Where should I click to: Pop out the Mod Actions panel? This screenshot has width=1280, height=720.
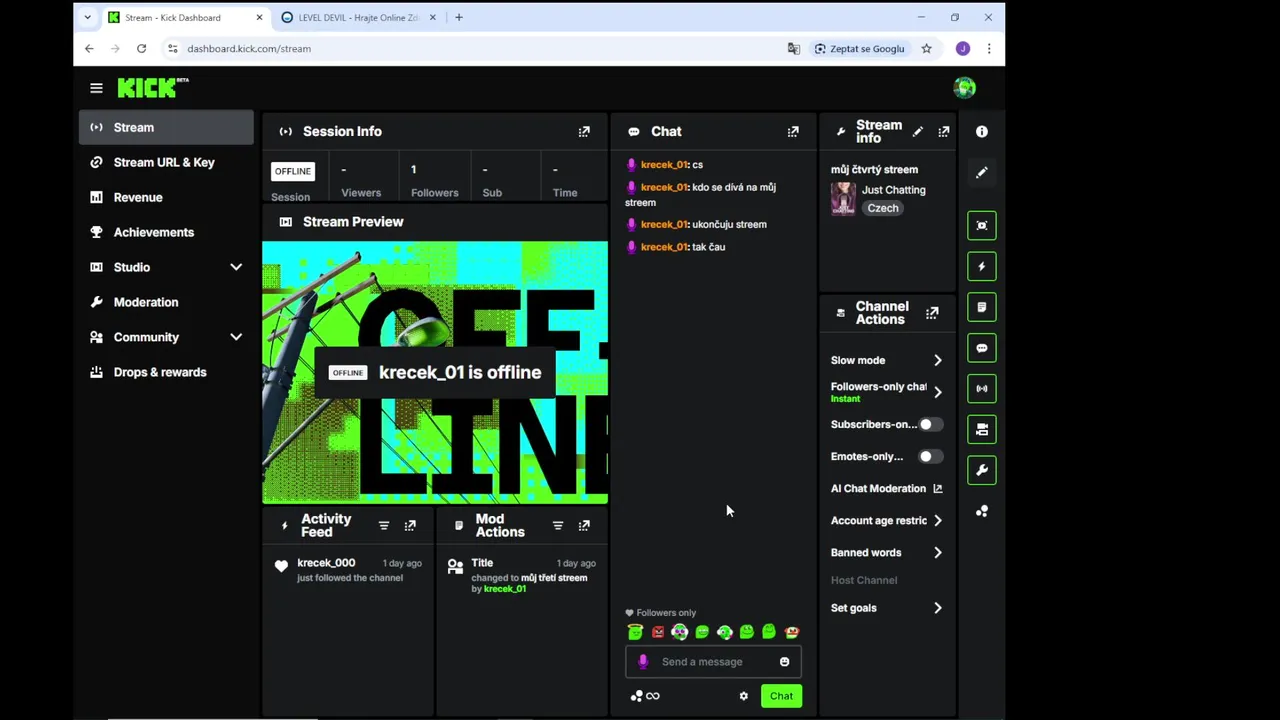(584, 525)
